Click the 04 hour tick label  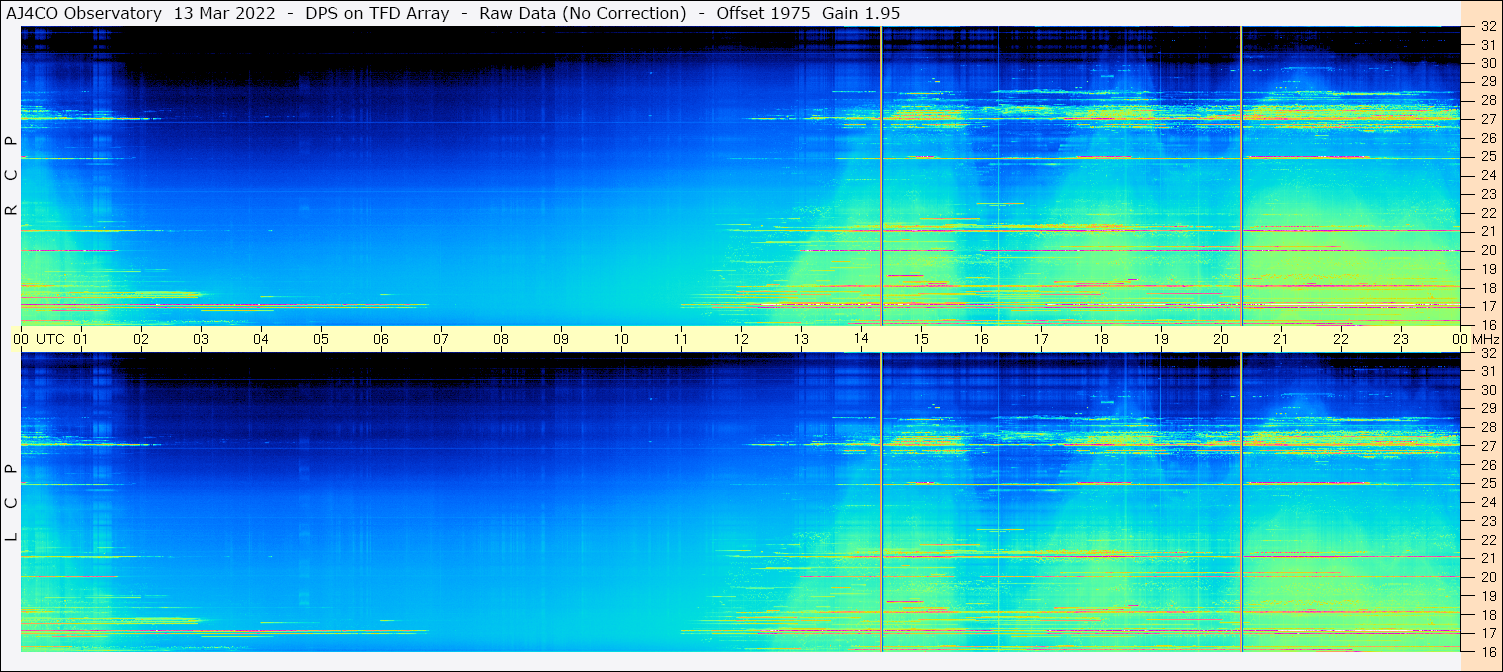pyautogui.click(x=261, y=339)
